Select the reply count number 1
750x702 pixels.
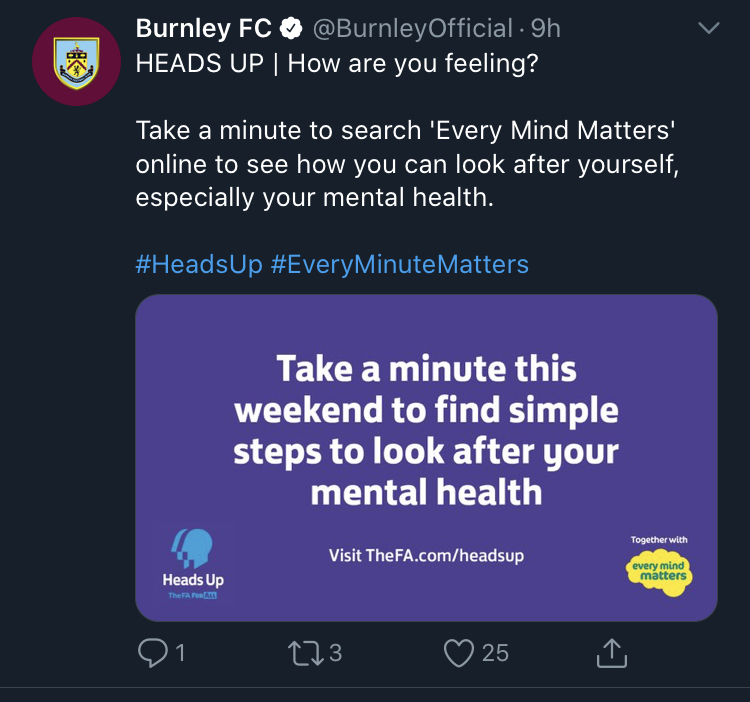pyautogui.click(x=181, y=653)
